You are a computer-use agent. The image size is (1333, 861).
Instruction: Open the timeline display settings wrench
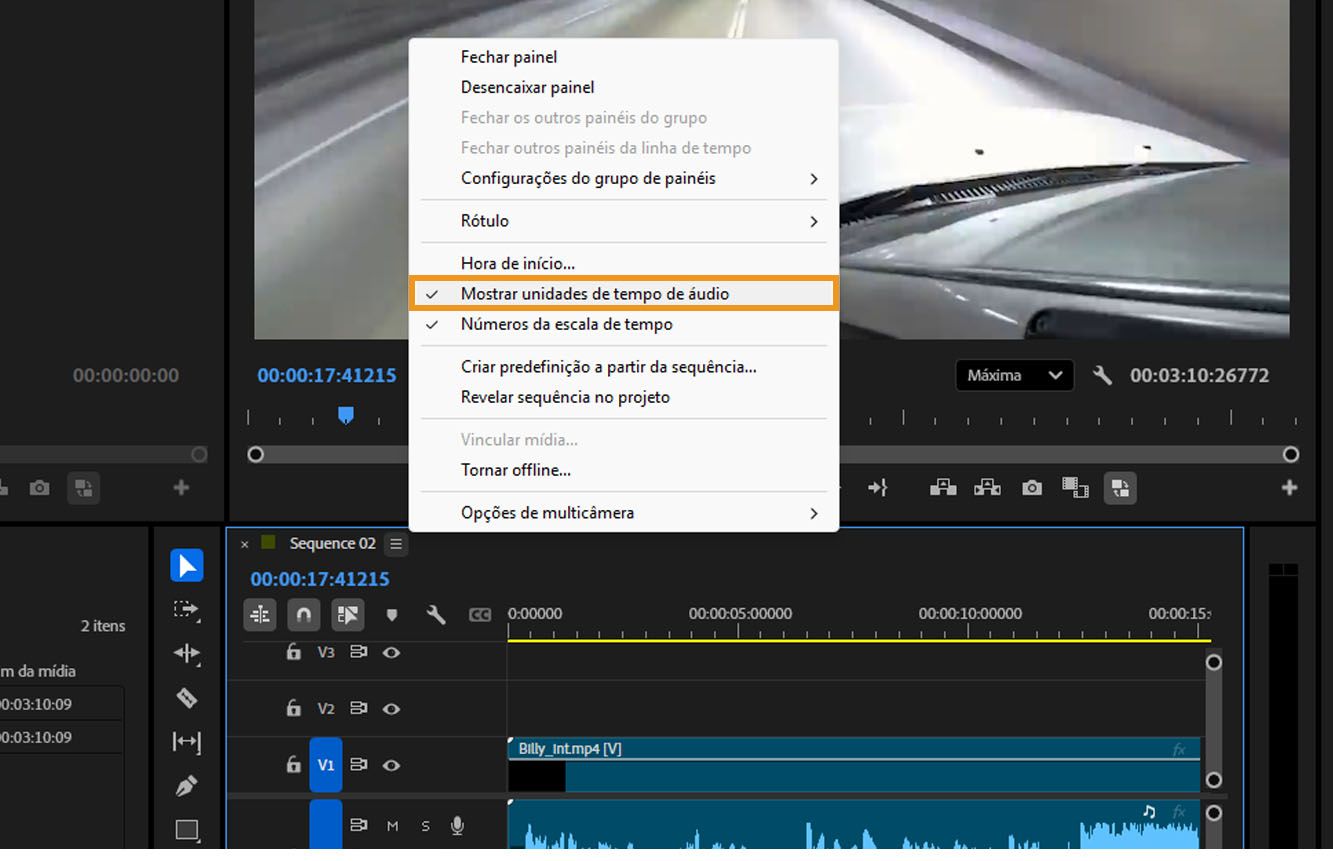[437, 615]
